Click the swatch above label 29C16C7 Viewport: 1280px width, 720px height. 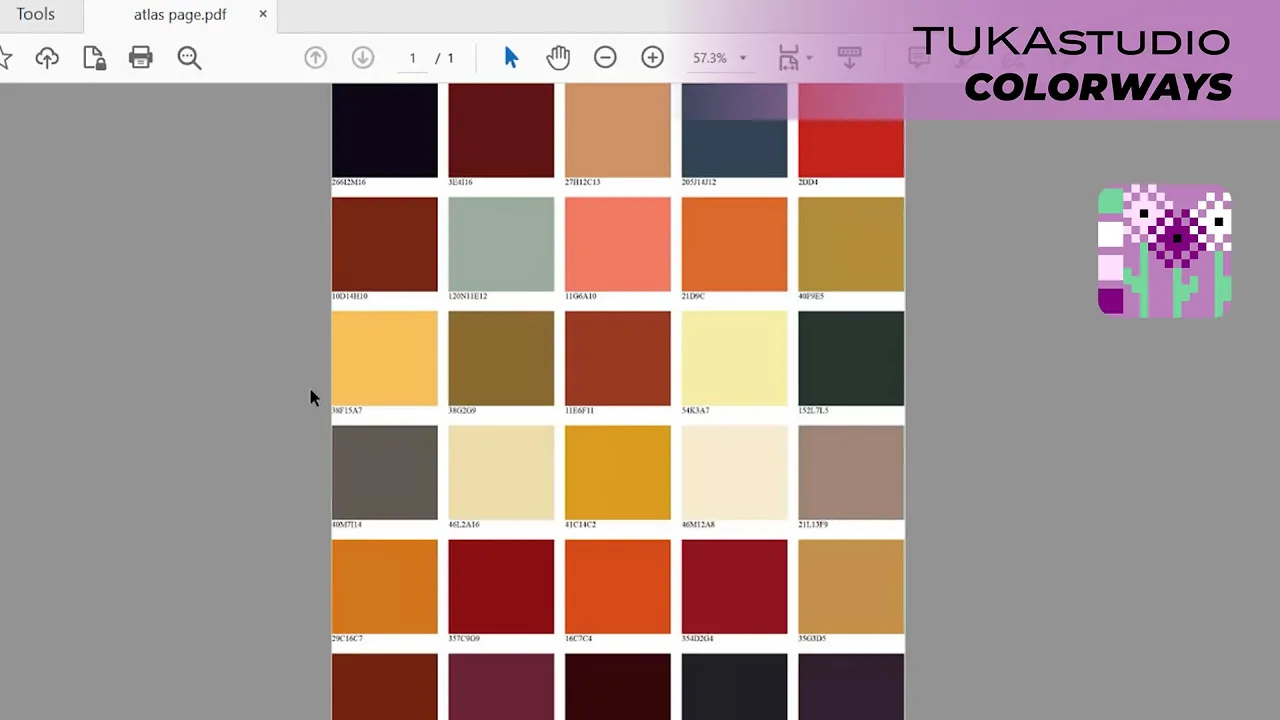[x=385, y=586]
